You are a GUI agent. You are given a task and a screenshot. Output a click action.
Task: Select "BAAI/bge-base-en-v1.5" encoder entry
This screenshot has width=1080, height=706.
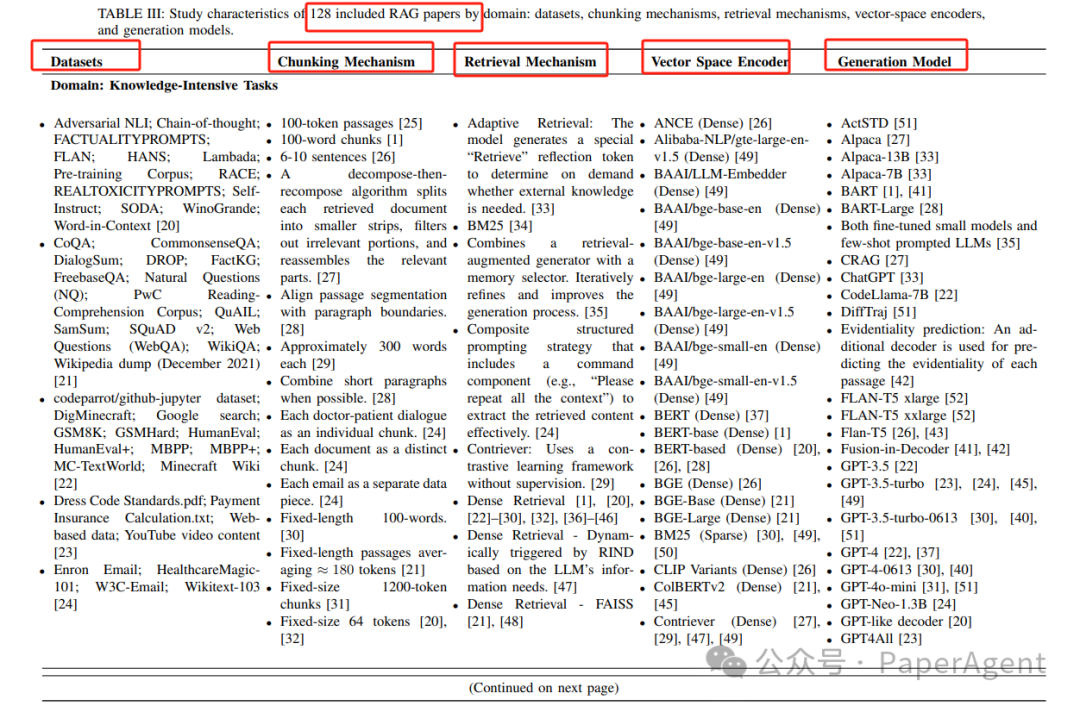[723, 251]
